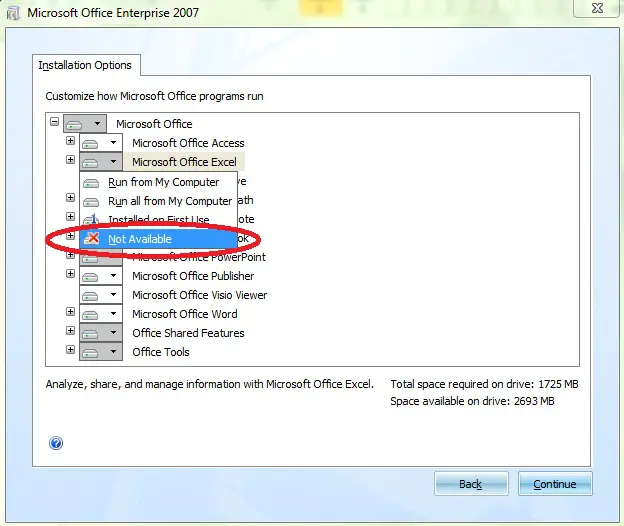Click the Continue button

point(555,484)
